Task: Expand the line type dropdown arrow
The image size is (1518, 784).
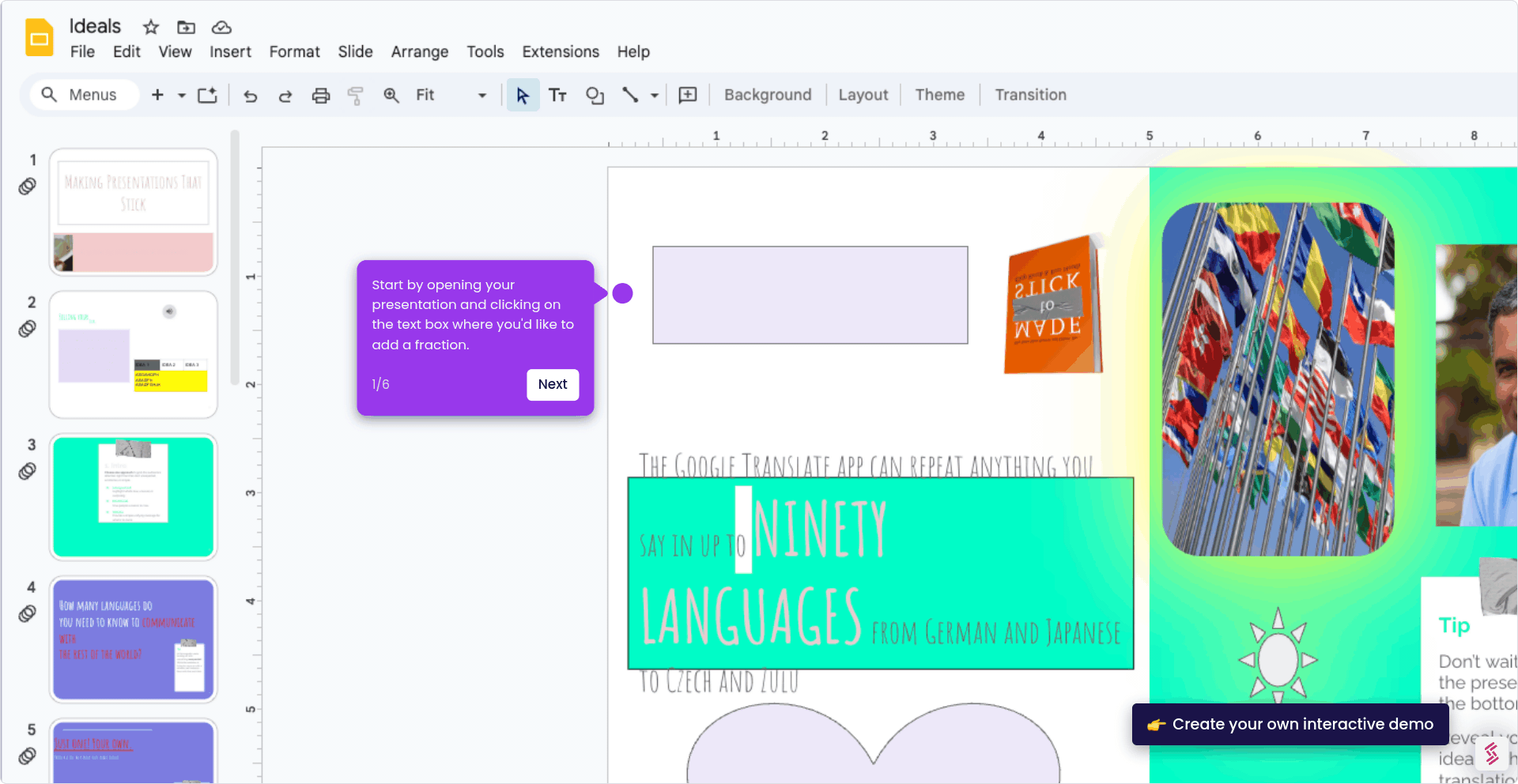Action: pyautogui.click(x=655, y=95)
